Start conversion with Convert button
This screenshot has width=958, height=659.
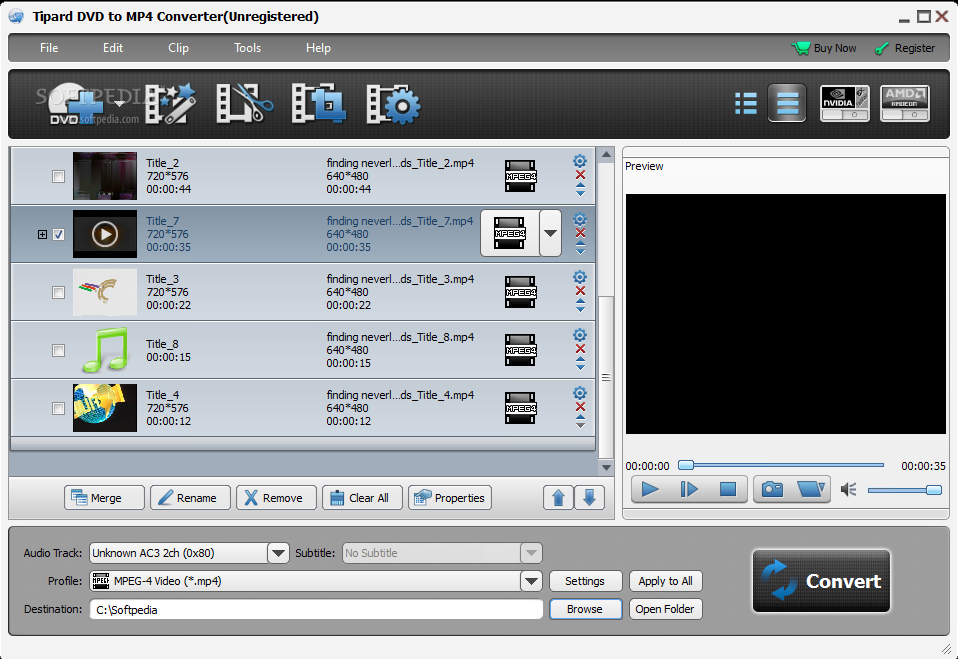821,581
